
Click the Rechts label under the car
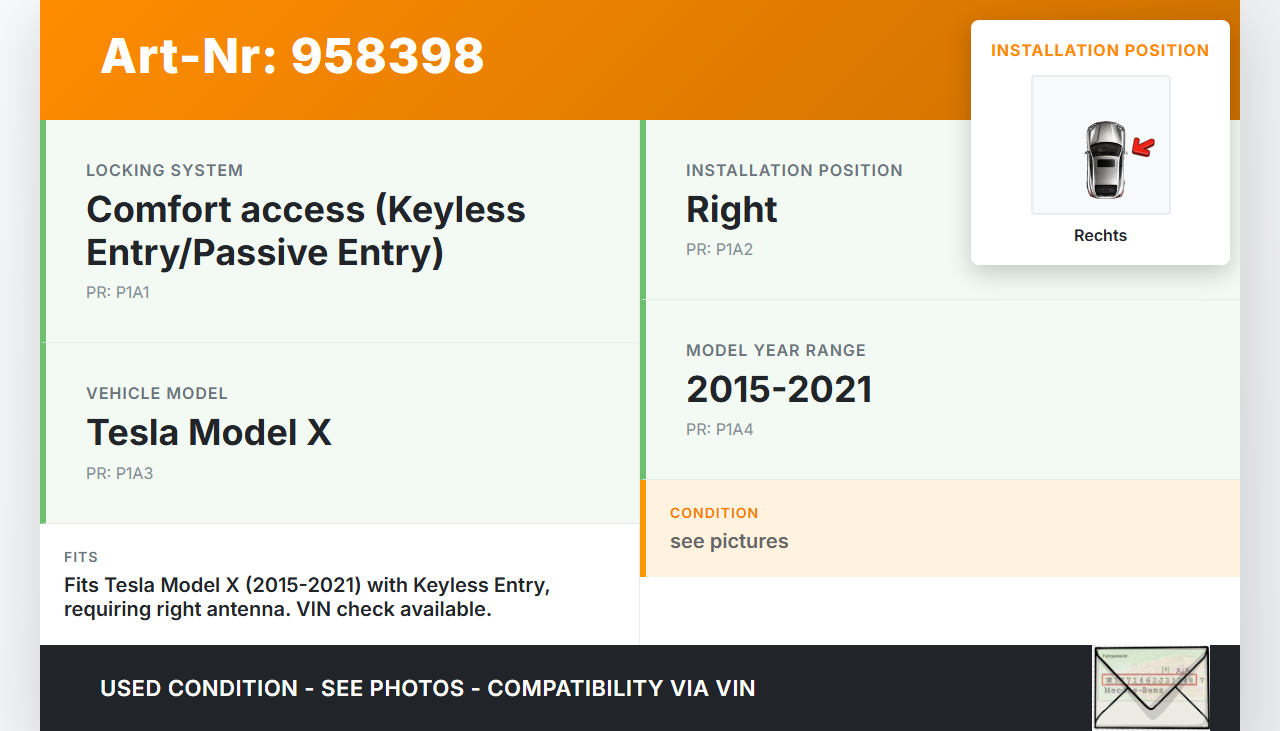coord(1100,236)
